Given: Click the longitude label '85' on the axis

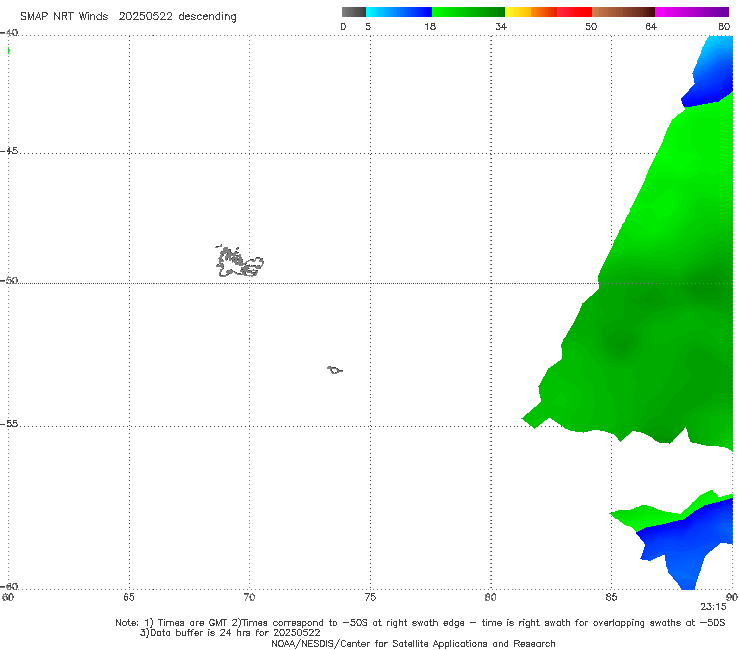Looking at the screenshot, I should tap(611, 597).
